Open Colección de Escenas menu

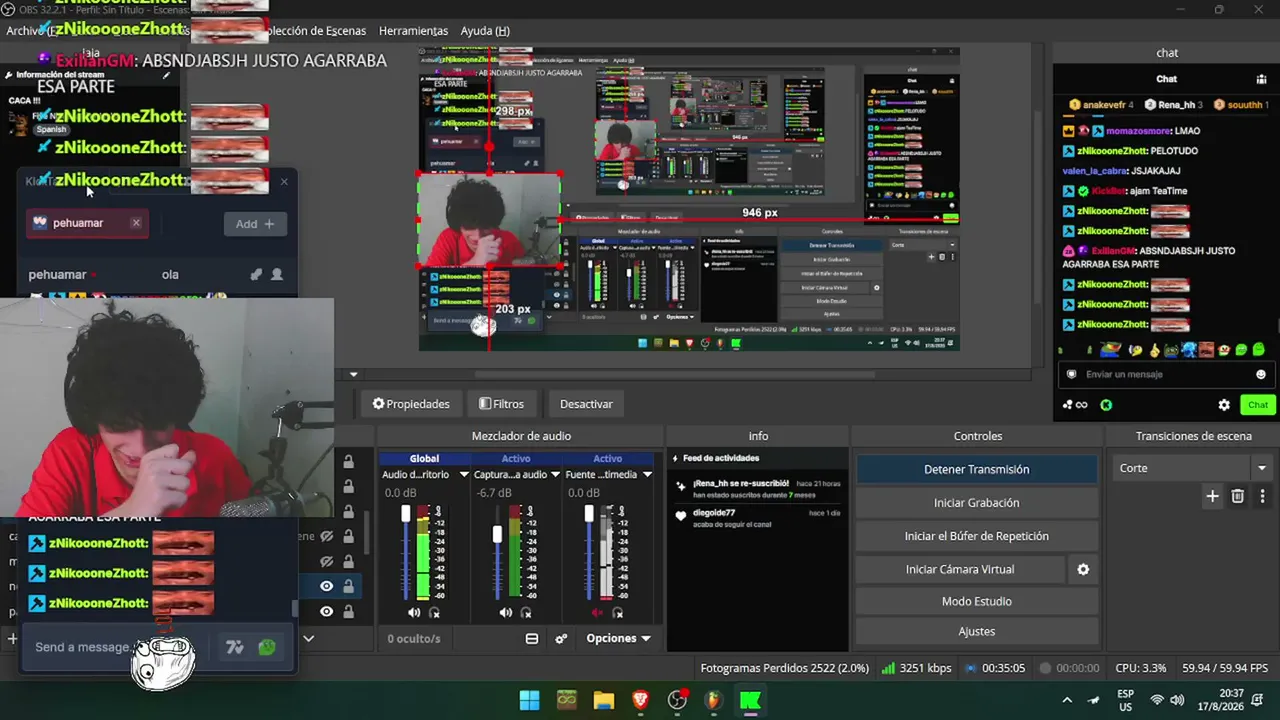[314, 31]
